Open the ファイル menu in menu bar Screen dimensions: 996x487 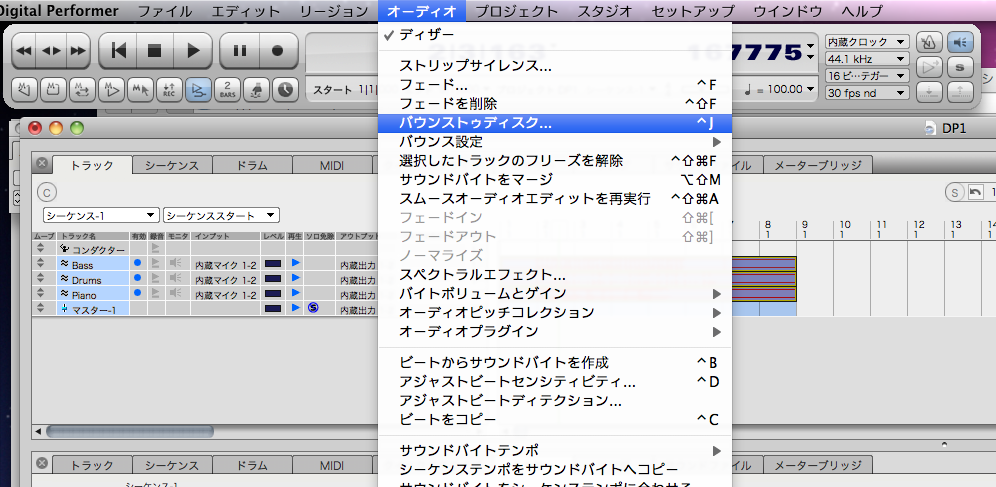click(165, 11)
